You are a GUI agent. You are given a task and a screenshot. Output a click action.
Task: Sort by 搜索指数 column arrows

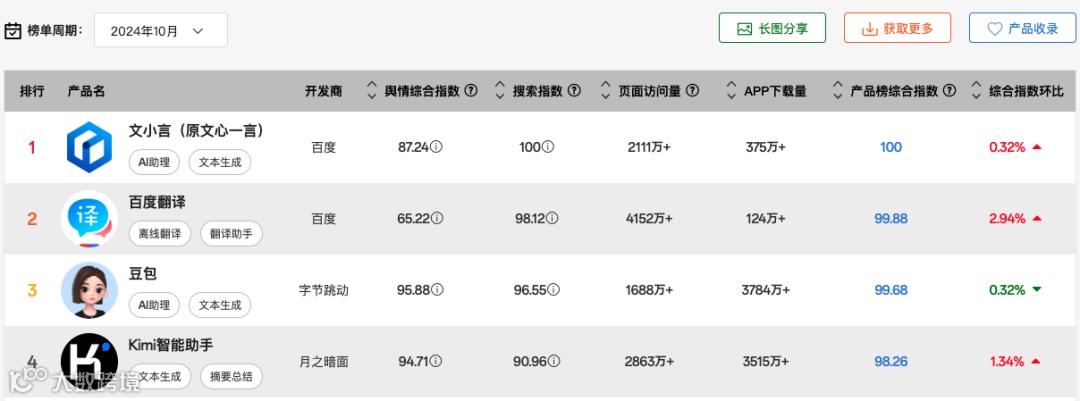coord(500,91)
